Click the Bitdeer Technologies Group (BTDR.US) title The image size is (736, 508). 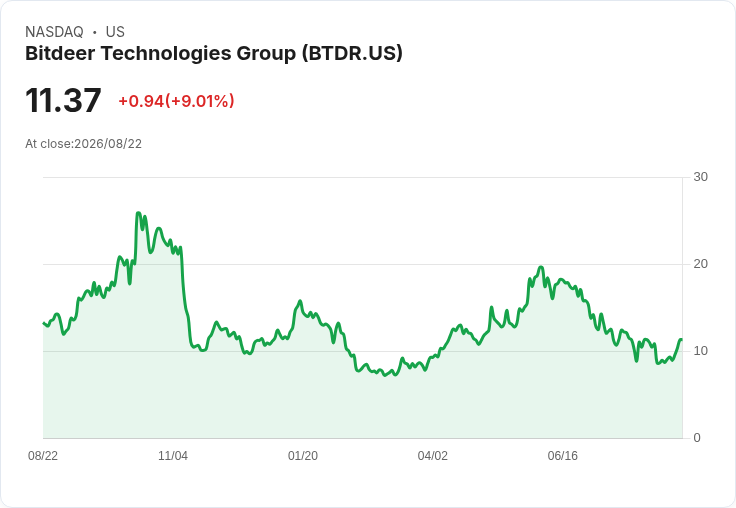214,54
